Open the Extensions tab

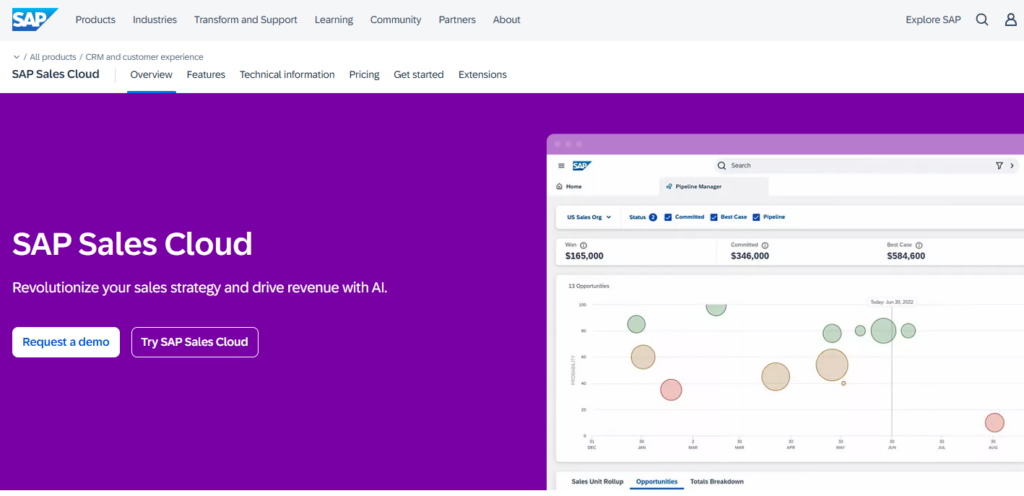(x=483, y=74)
